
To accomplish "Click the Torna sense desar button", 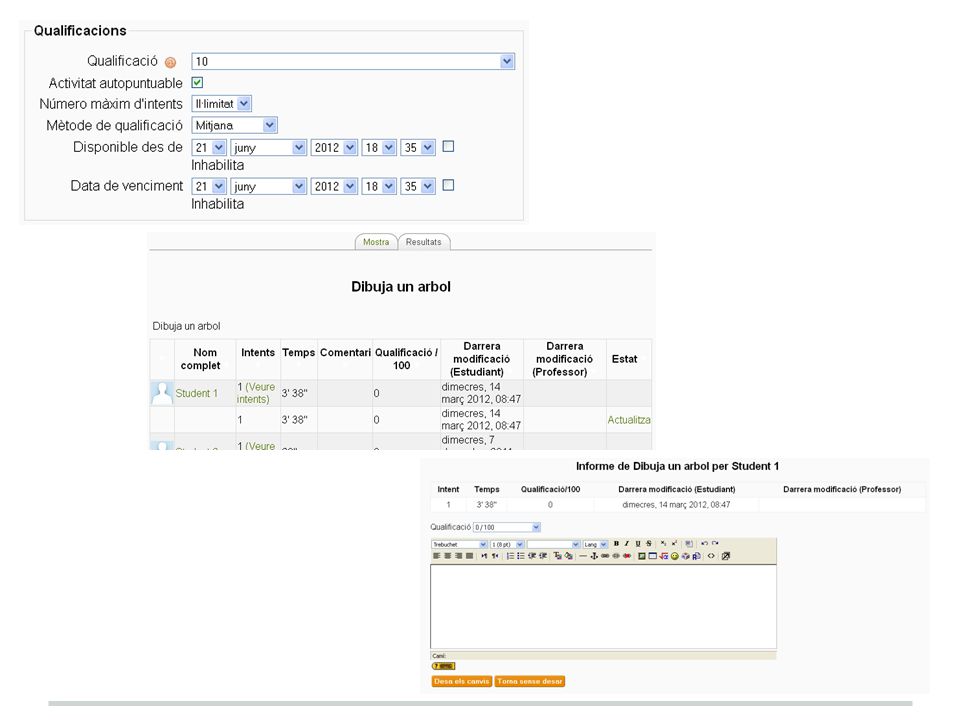I will 530,681.
